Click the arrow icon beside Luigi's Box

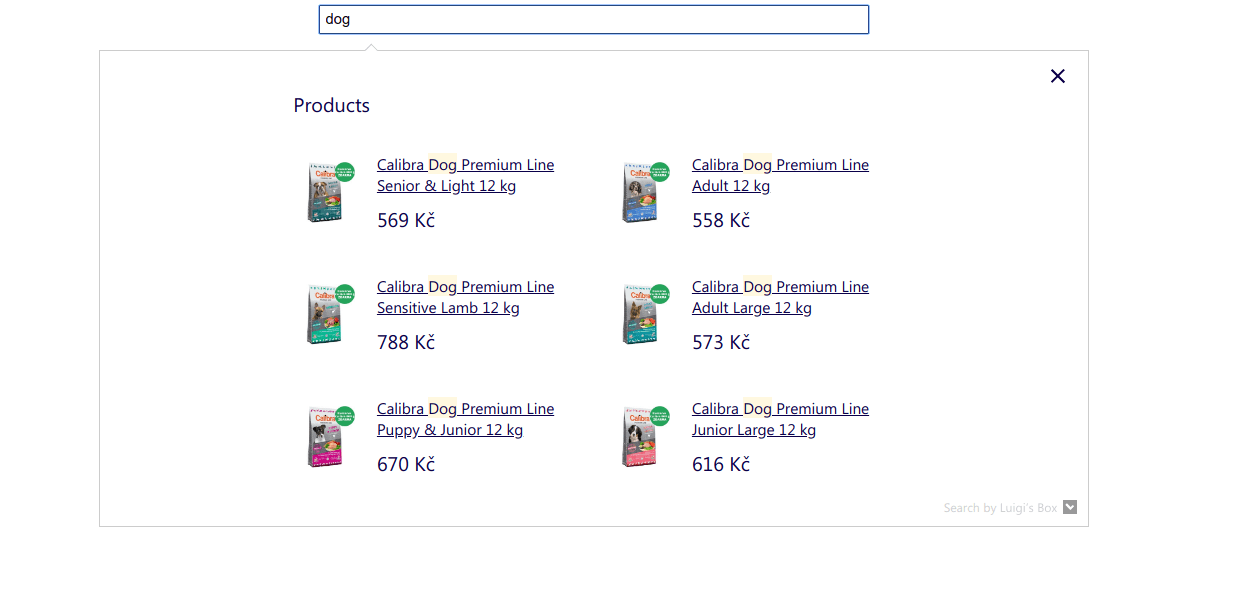click(1070, 507)
